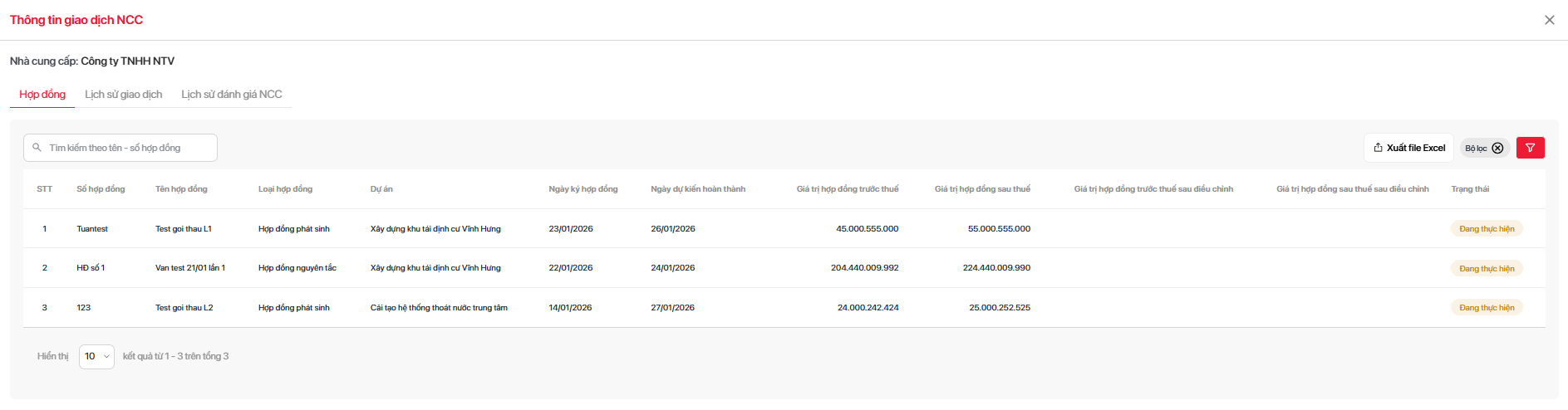Click the Test gói thầu L2 contract name
This screenshot has width=1568, height=410.
(x=184, y=308)
